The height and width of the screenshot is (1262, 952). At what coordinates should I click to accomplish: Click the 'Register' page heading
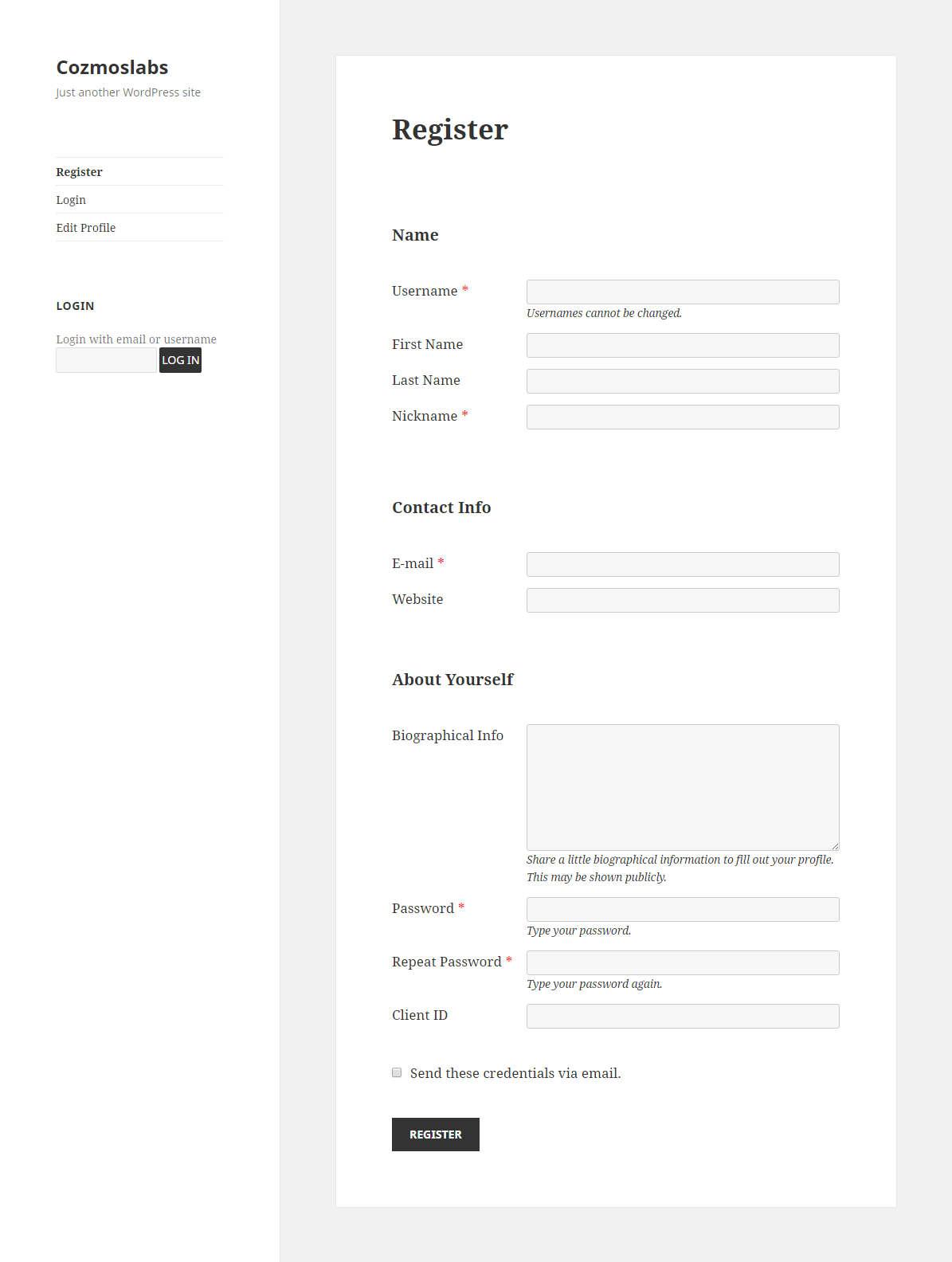pos(450,129)
